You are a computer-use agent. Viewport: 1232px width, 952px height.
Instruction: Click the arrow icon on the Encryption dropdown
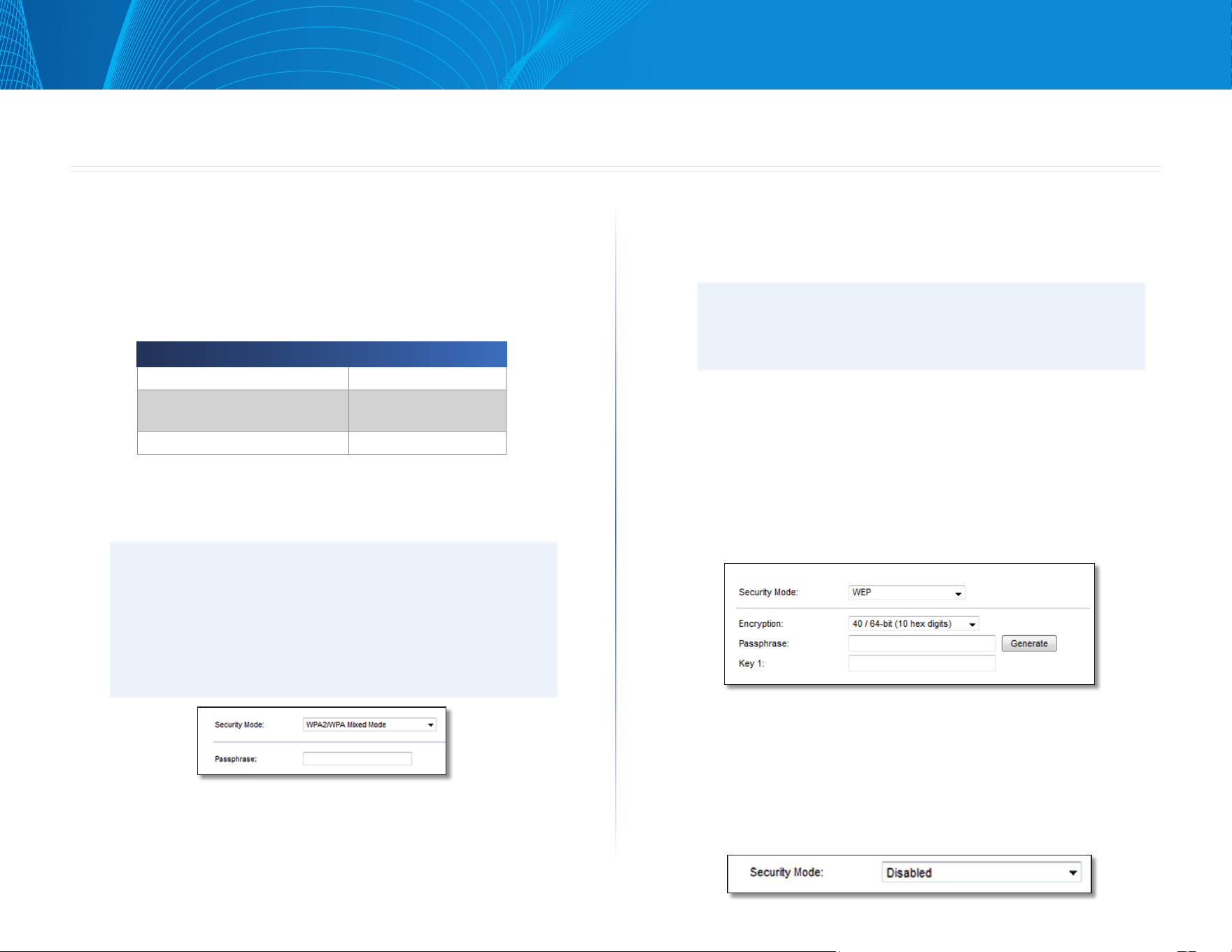pyautogui.click(x=972, y=625)
